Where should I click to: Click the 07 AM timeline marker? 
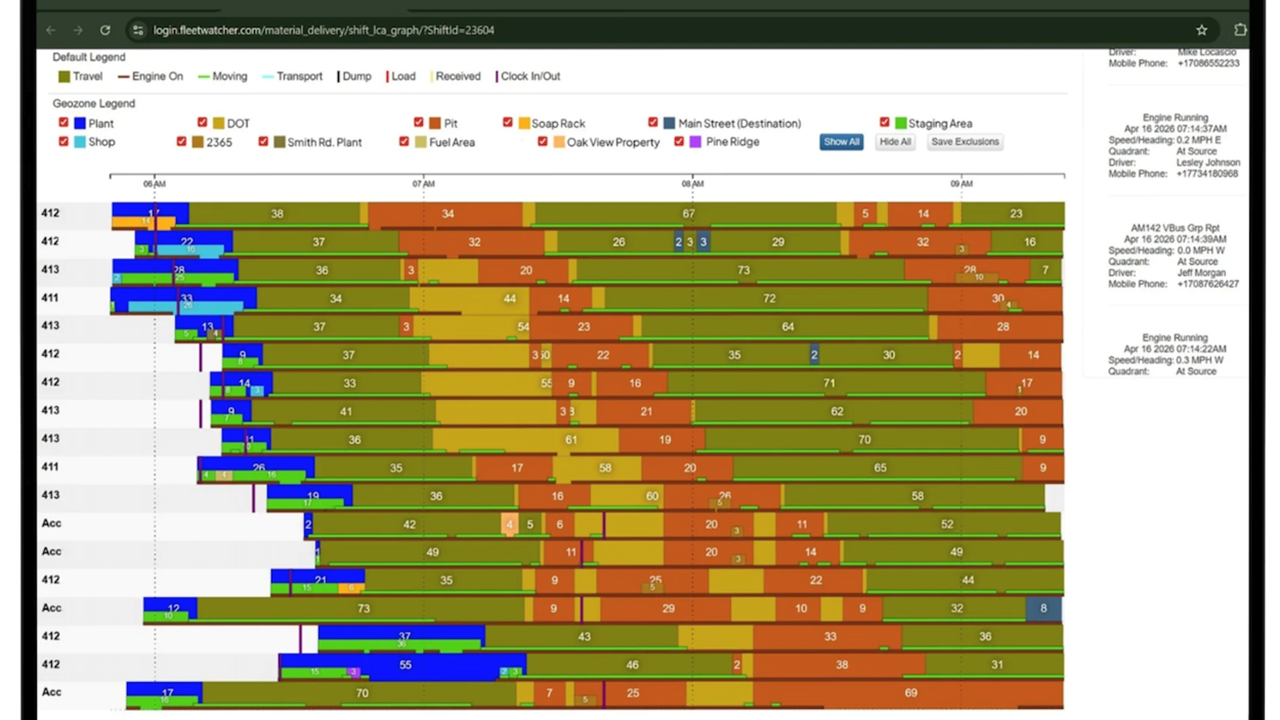(423, 184)
